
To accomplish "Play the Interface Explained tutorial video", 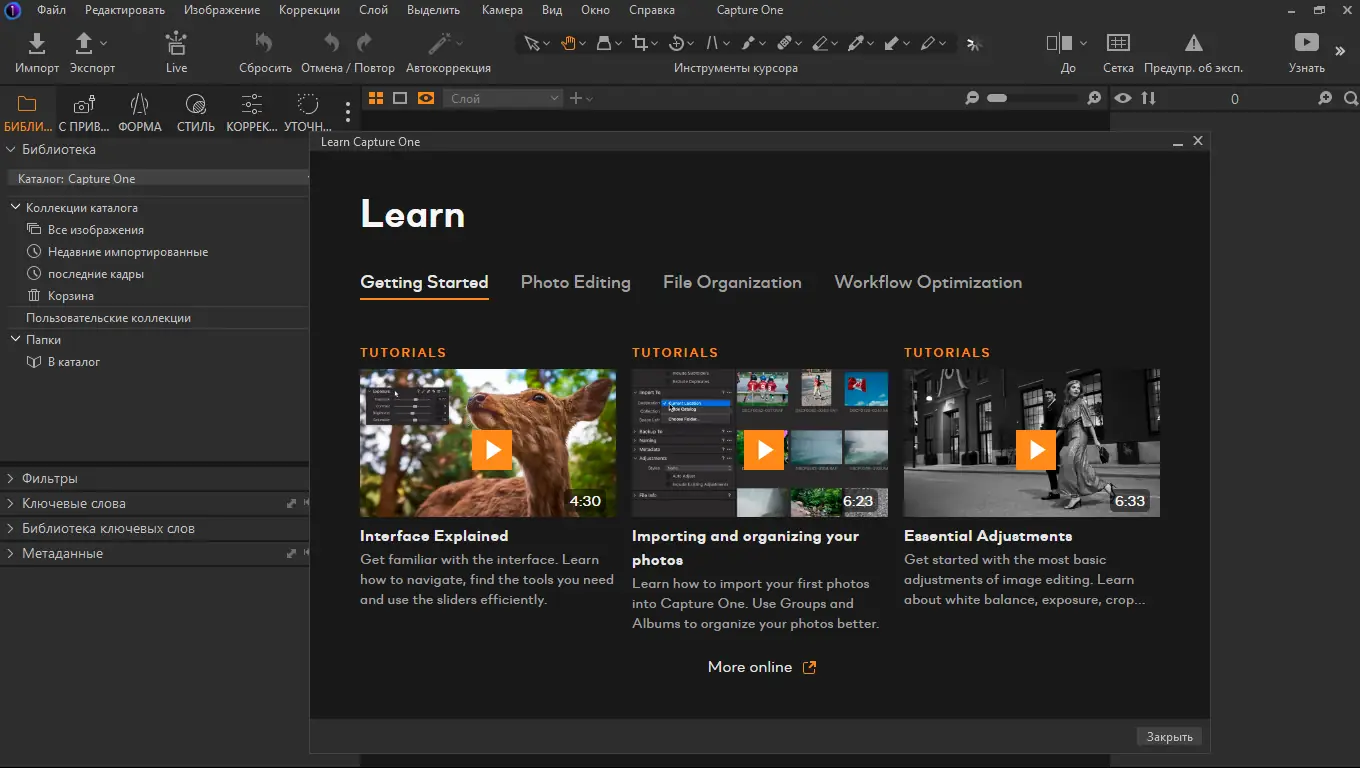I will click(x=491, y=450).
